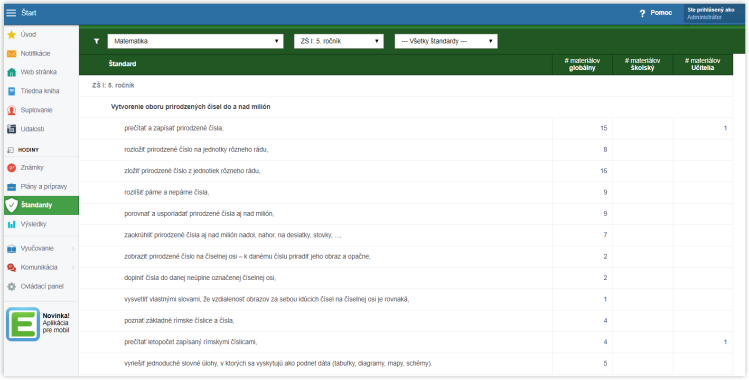The width and height of the screenshot is (749, 380).
Task: Click Novinka! Aplikácia pre mobil link
Action: [56, 323]
